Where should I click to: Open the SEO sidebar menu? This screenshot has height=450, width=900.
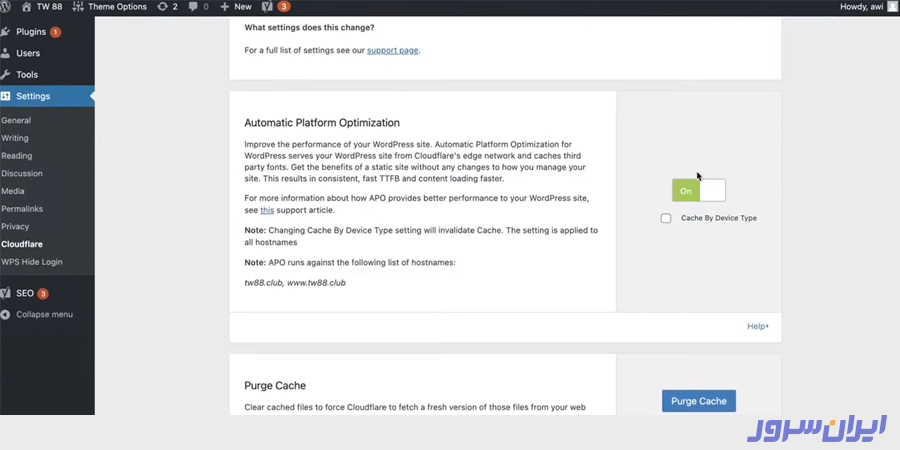coord(25,293)
